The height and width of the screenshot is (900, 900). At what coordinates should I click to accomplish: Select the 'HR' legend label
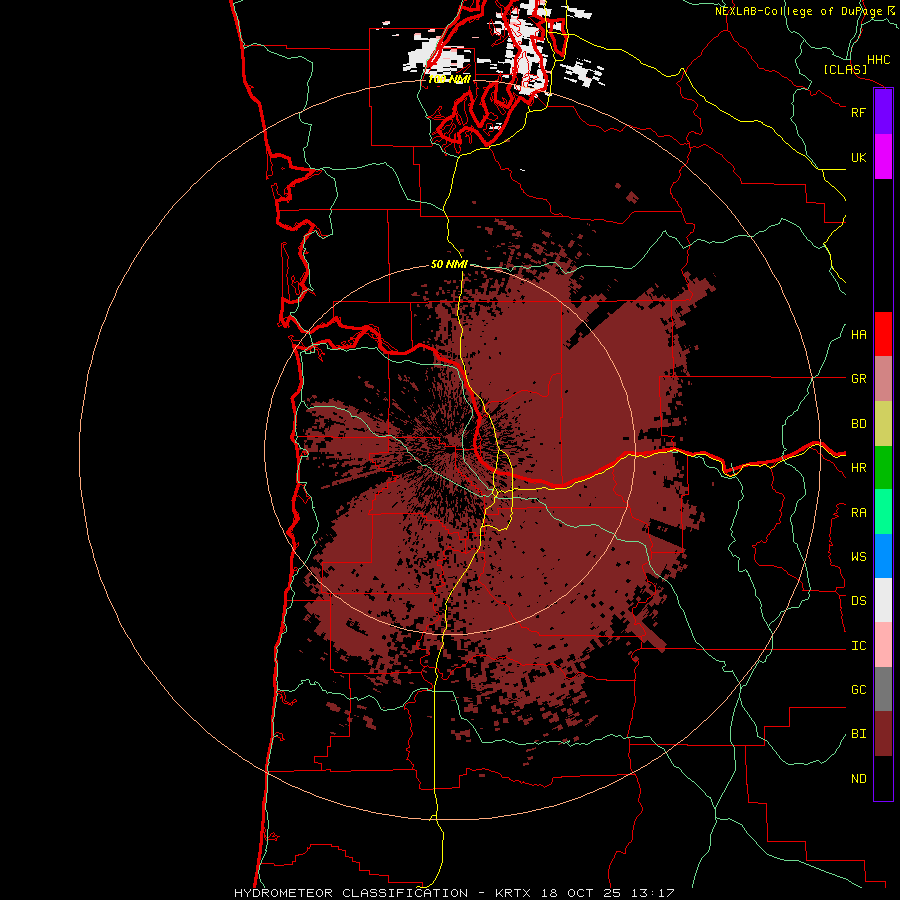(x=858, y=468)
